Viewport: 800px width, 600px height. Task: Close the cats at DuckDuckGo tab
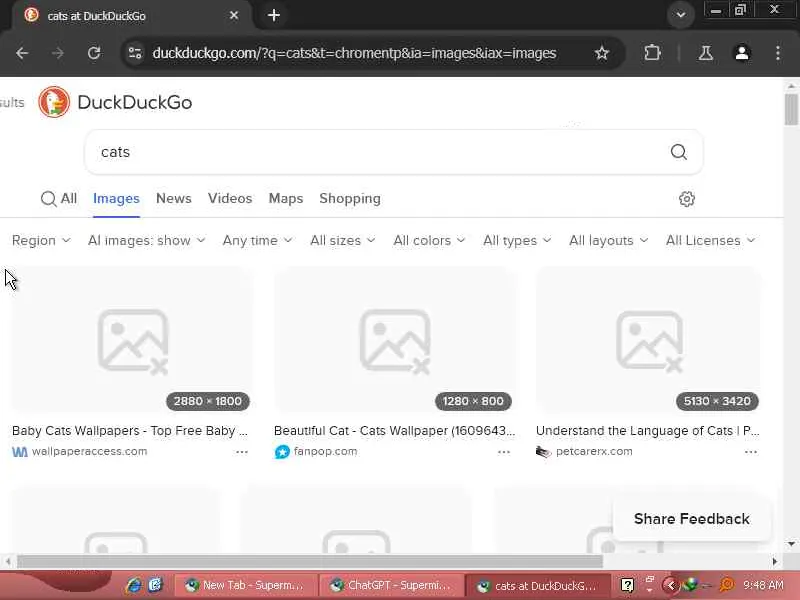pos(234,16)
